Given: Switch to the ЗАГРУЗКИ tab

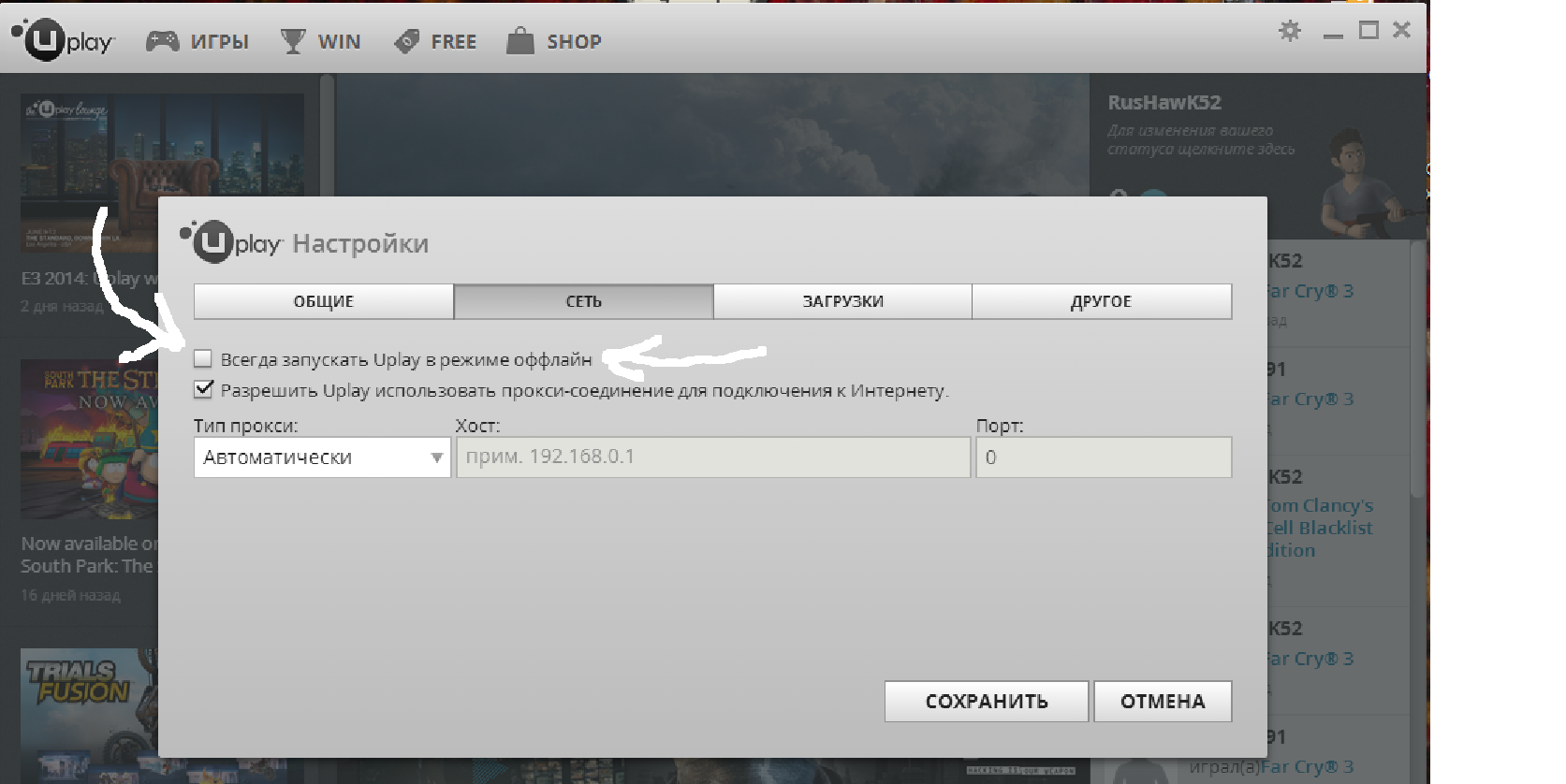Looking at the screenshot, I should [842, 301].
